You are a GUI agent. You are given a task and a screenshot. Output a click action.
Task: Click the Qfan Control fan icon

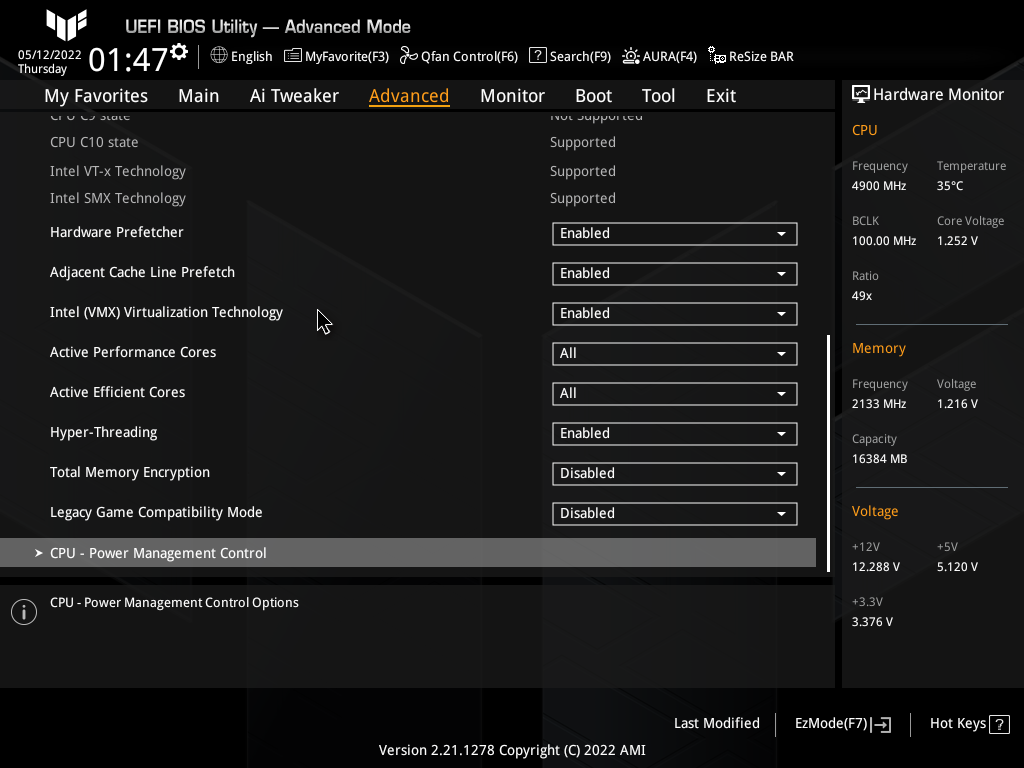[x=409, y=56]
